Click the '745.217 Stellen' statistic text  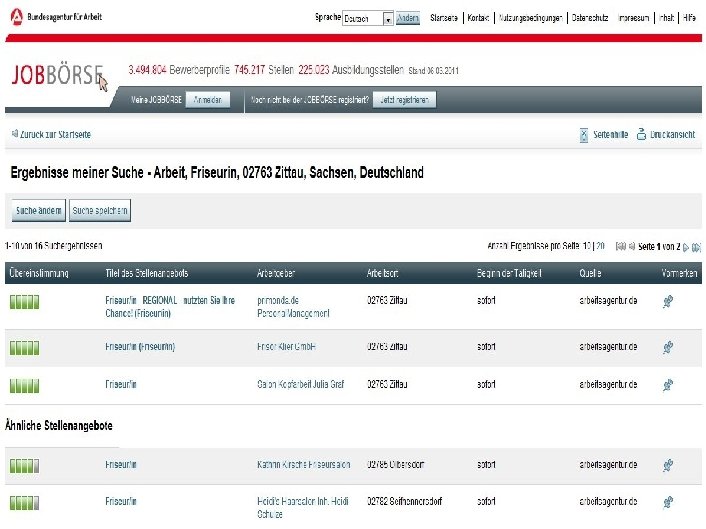point(264,70)
